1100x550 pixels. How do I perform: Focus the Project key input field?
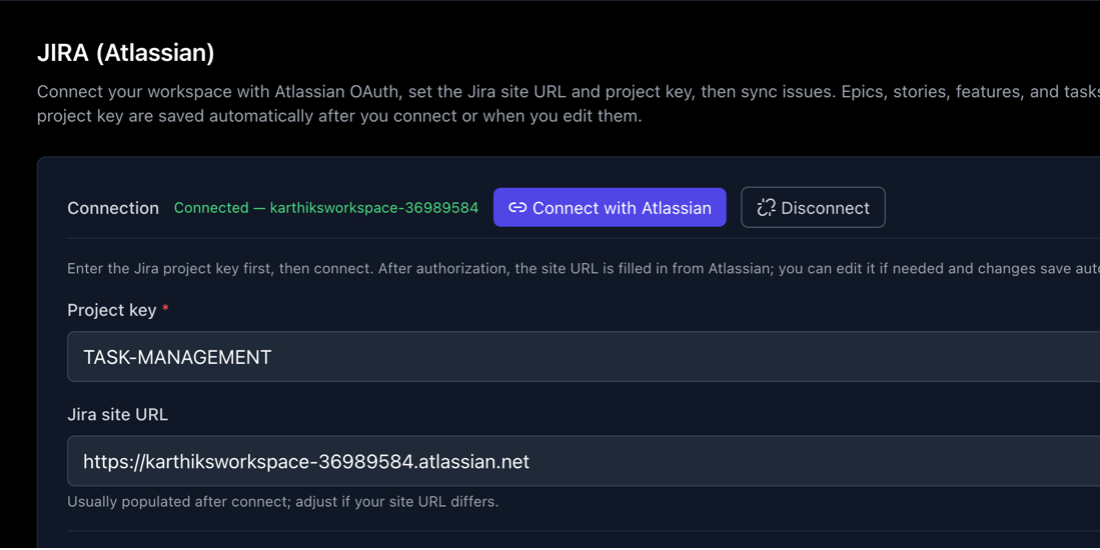[x=584, y=357]
